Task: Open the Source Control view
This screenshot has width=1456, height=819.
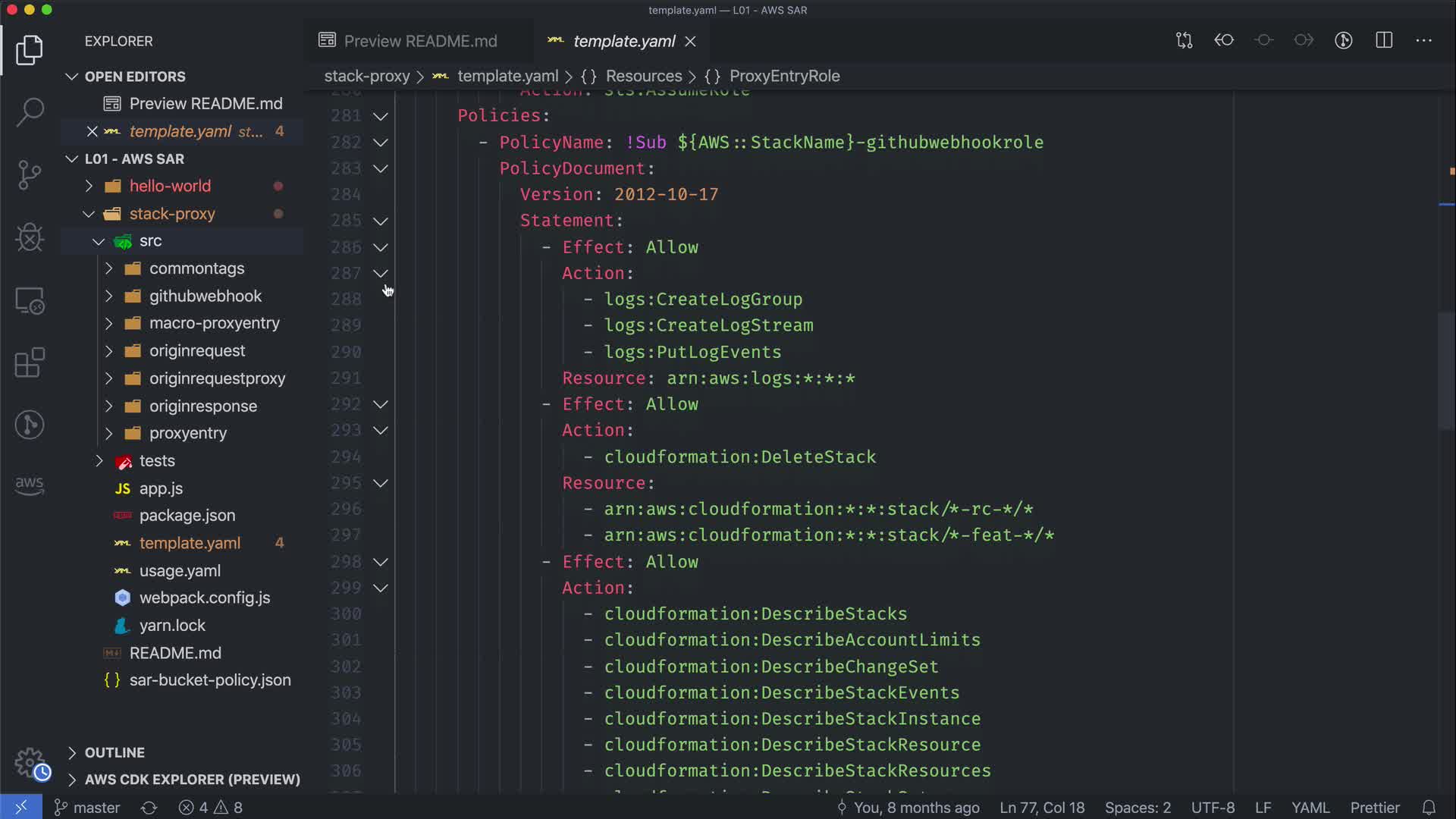Action: pos(30,175)
